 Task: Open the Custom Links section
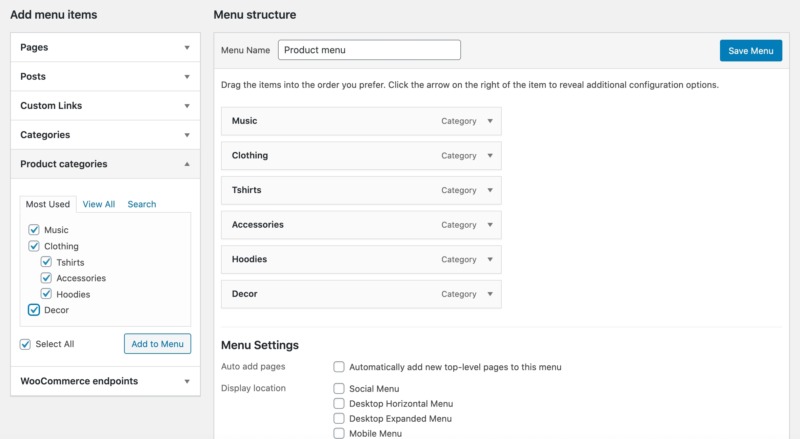(186, 105)
